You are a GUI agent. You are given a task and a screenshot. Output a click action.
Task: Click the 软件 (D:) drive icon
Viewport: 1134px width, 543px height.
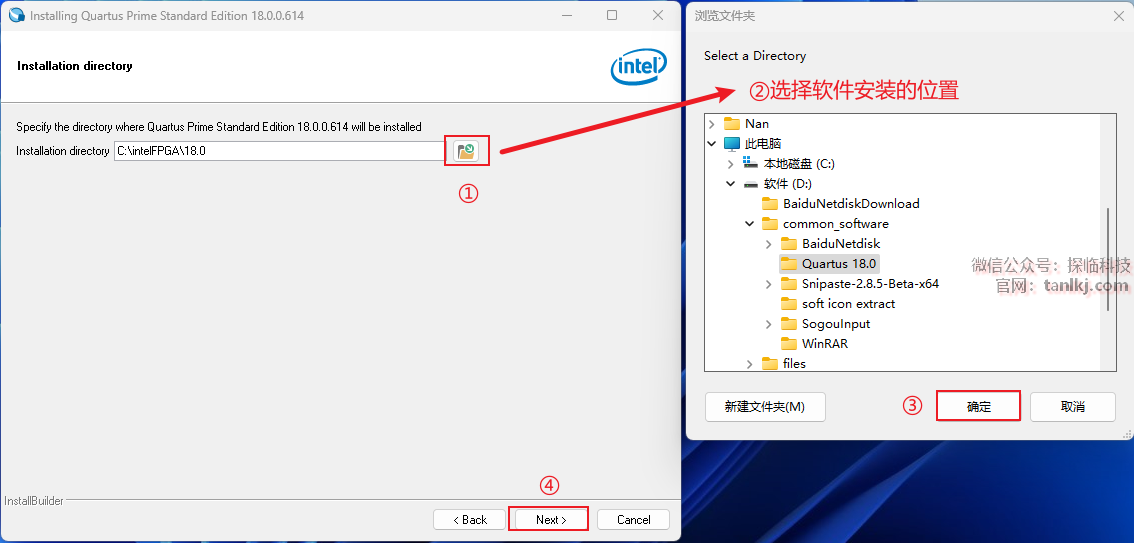tap(751, 184)
